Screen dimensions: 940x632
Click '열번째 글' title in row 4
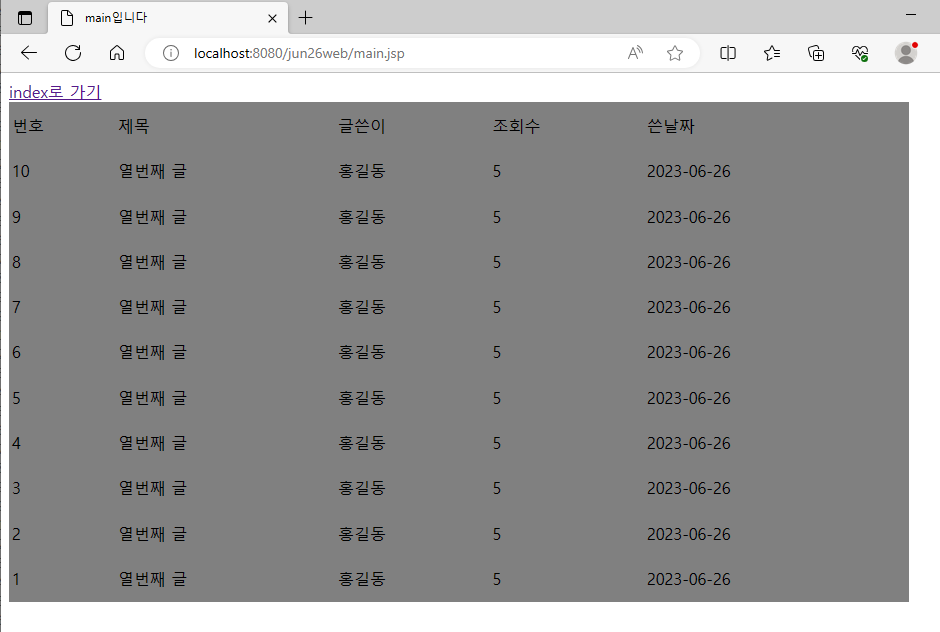tap(153, 443)
